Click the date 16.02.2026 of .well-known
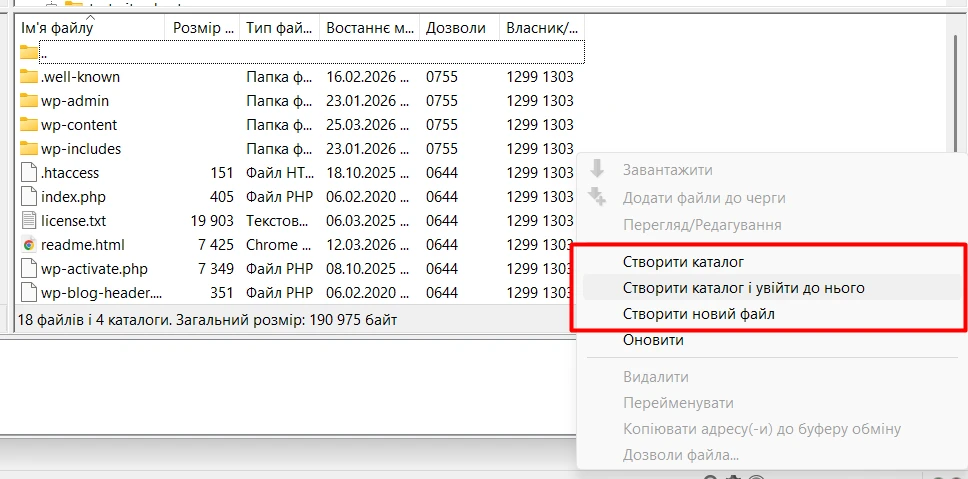 [x=367, y=77]
